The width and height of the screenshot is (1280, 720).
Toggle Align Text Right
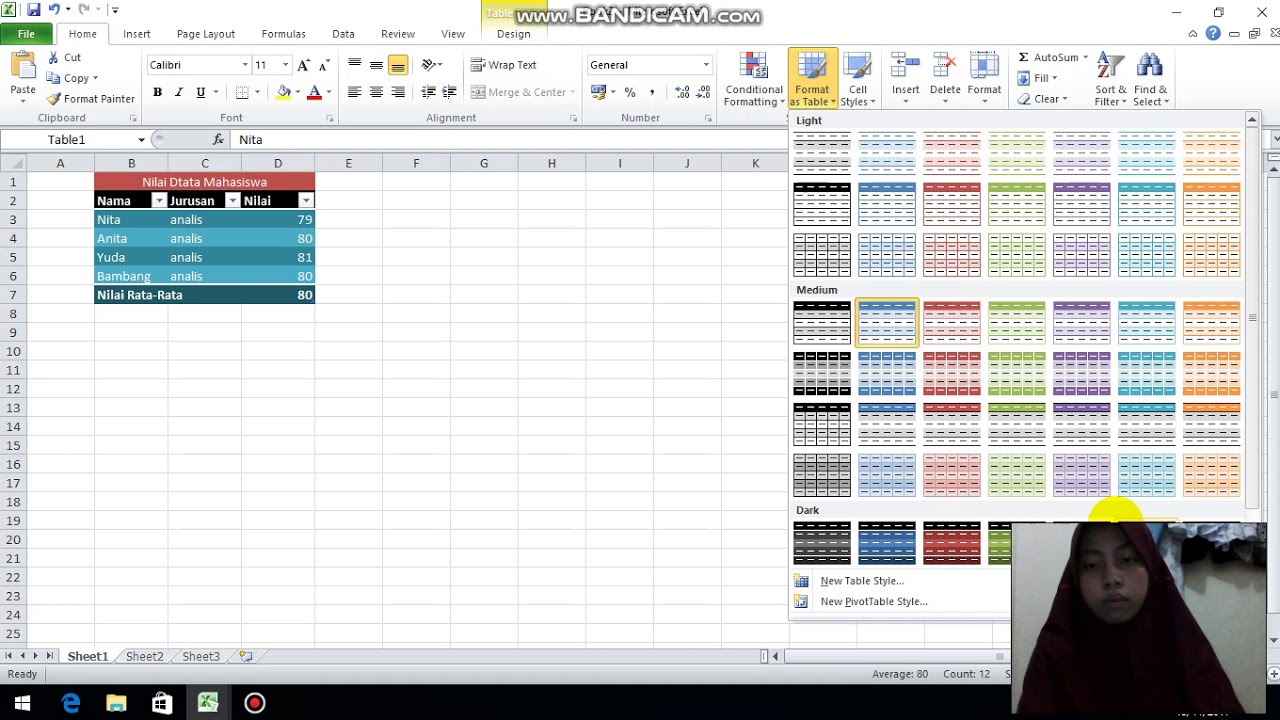[x=398, y=92]
